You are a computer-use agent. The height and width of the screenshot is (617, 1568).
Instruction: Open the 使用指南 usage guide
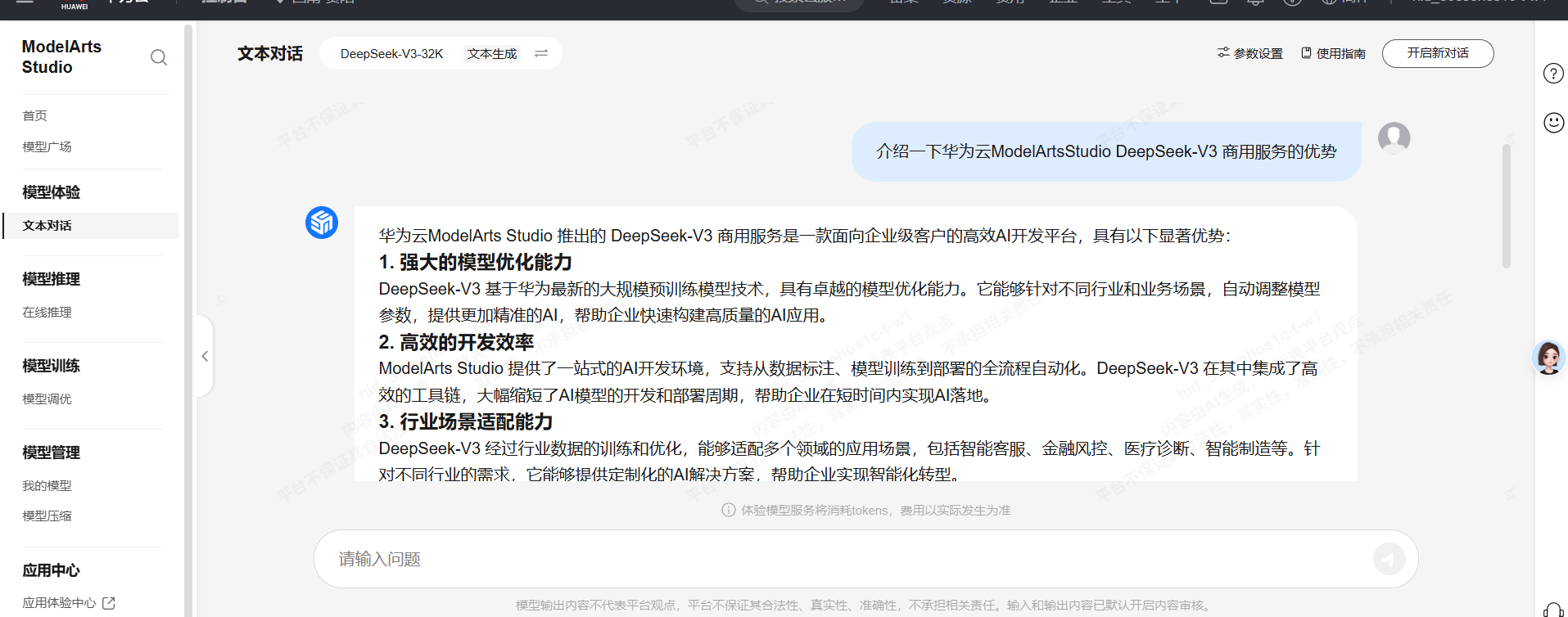pyautogui.click(x=1334, y=53)
